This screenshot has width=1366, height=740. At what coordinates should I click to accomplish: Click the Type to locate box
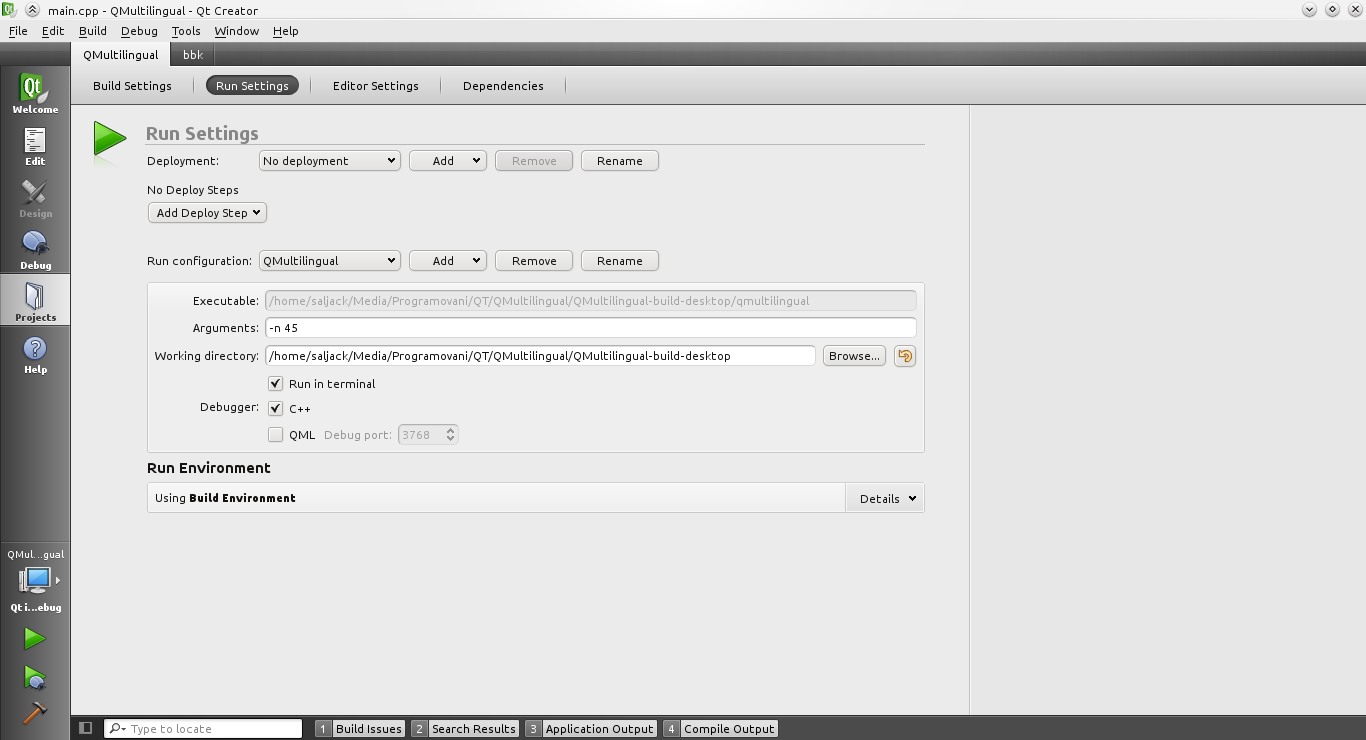tap(203, 729)
